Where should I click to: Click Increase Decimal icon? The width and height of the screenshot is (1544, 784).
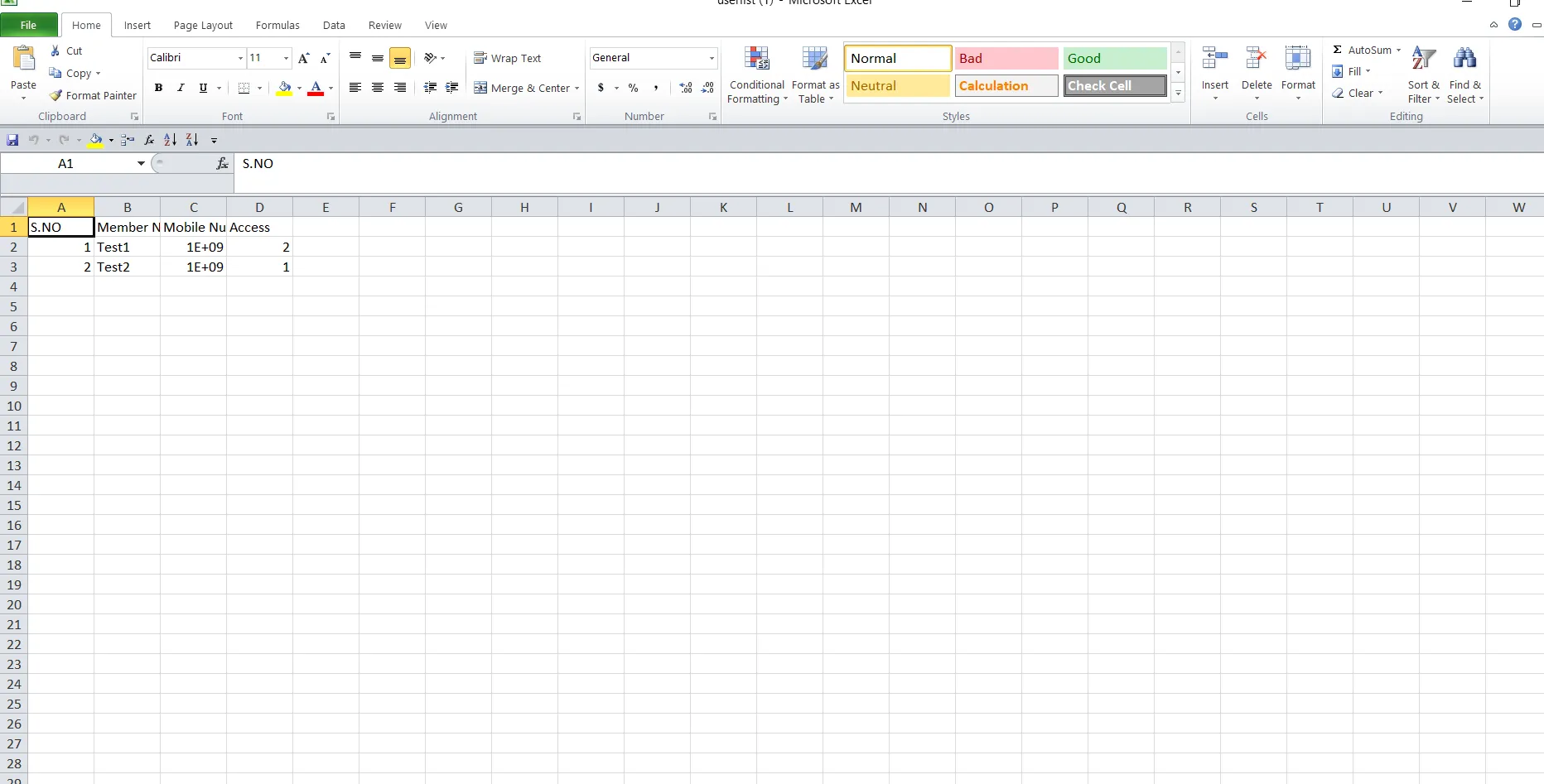point(686,88)
